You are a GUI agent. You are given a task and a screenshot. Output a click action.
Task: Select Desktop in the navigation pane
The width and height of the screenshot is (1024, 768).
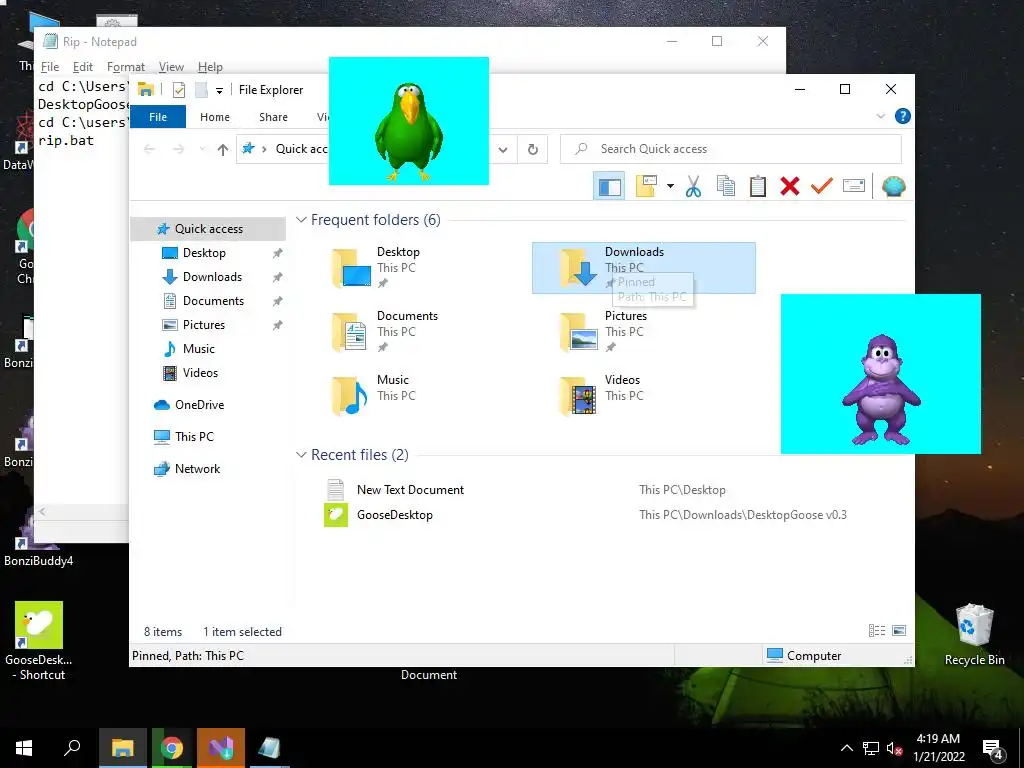204,253
